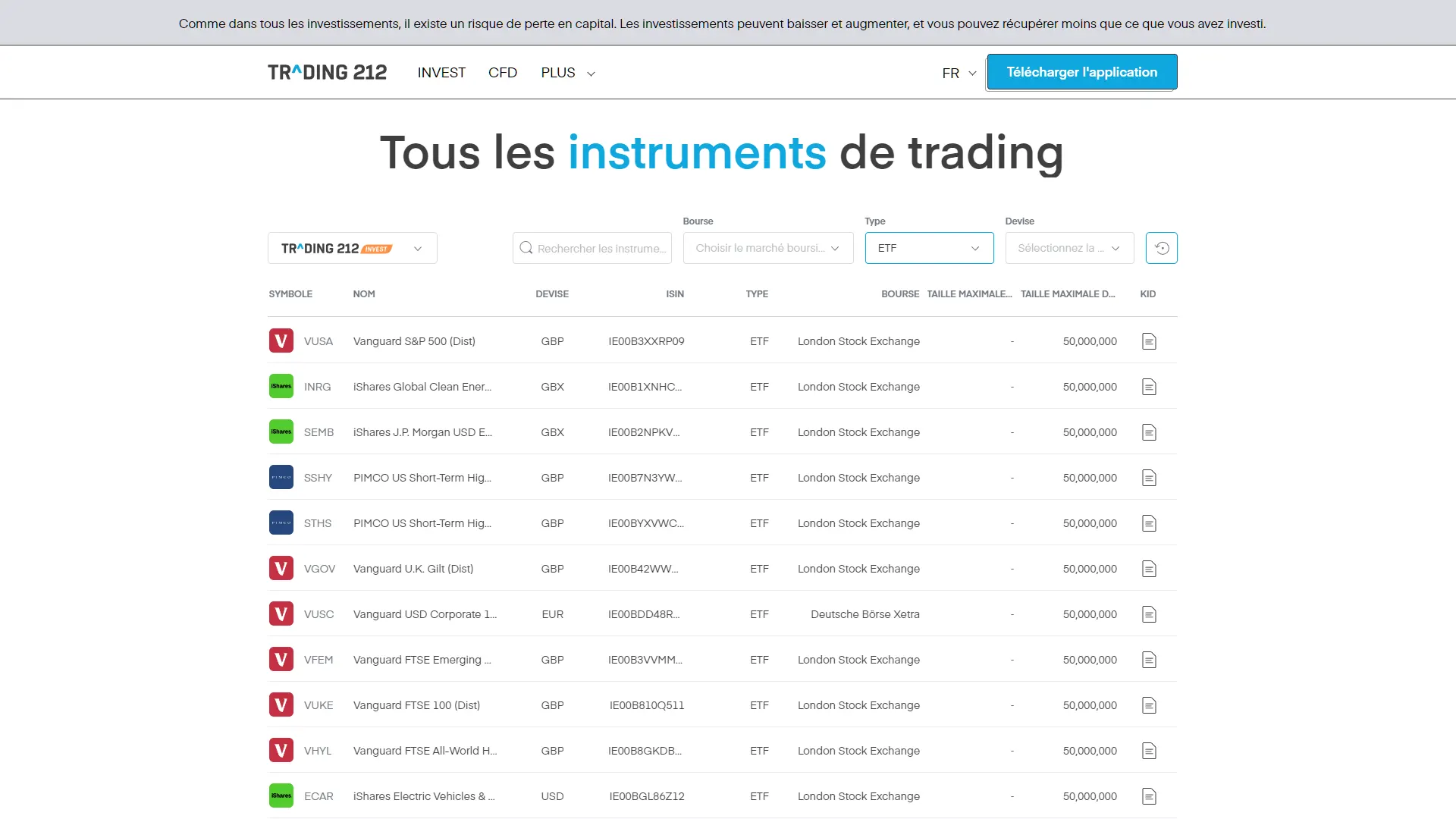Click the KID column header
This screenshot has width=1456, height=819.
[x=1148, y=294]
